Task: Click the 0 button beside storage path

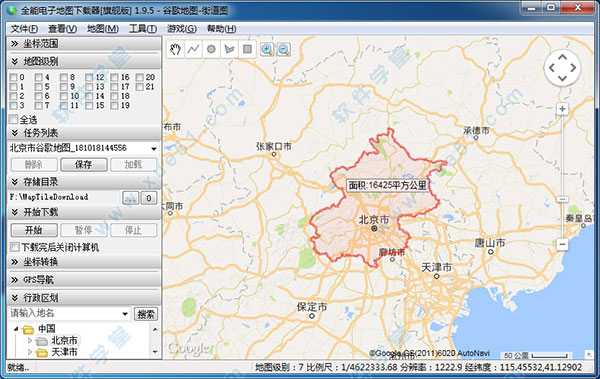Action: [x=149, y=198]
